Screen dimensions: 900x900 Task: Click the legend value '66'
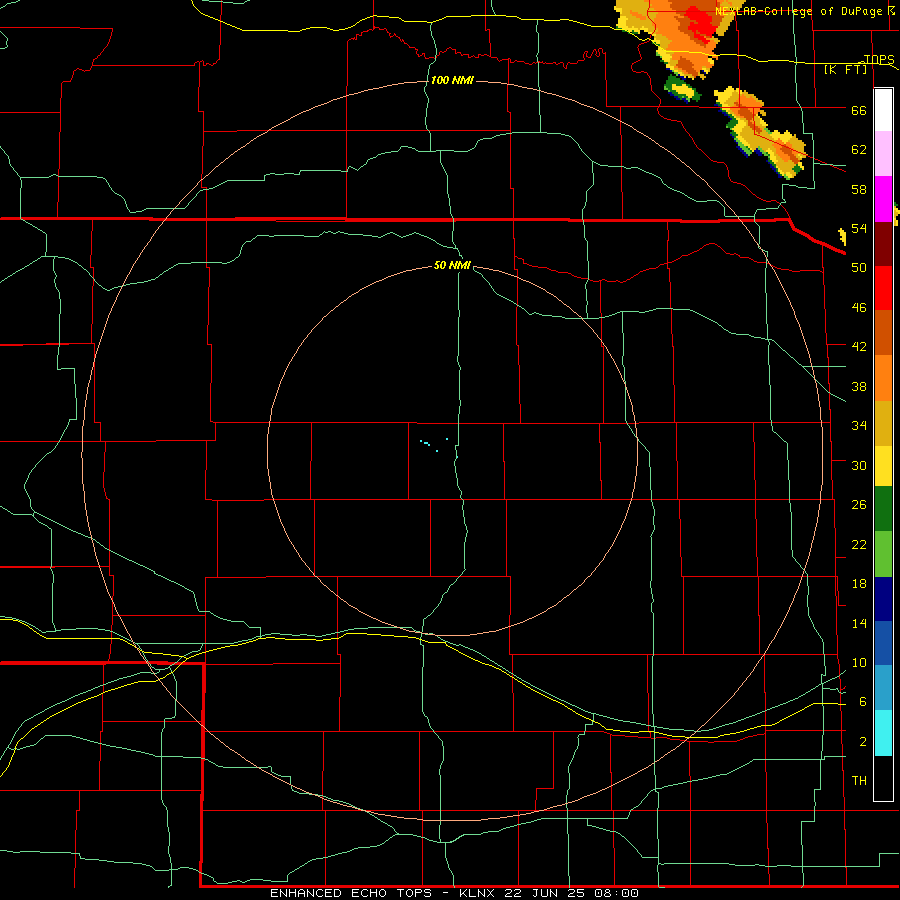pyautogui.click(x=859, y=110)
